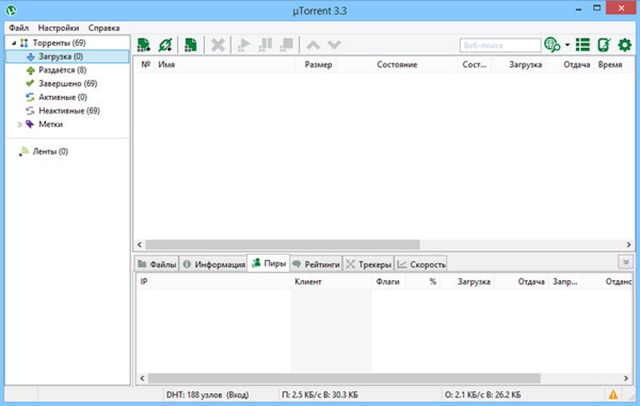
Task: Click the Add Torrent from URL icon
Action: [165, 45]
